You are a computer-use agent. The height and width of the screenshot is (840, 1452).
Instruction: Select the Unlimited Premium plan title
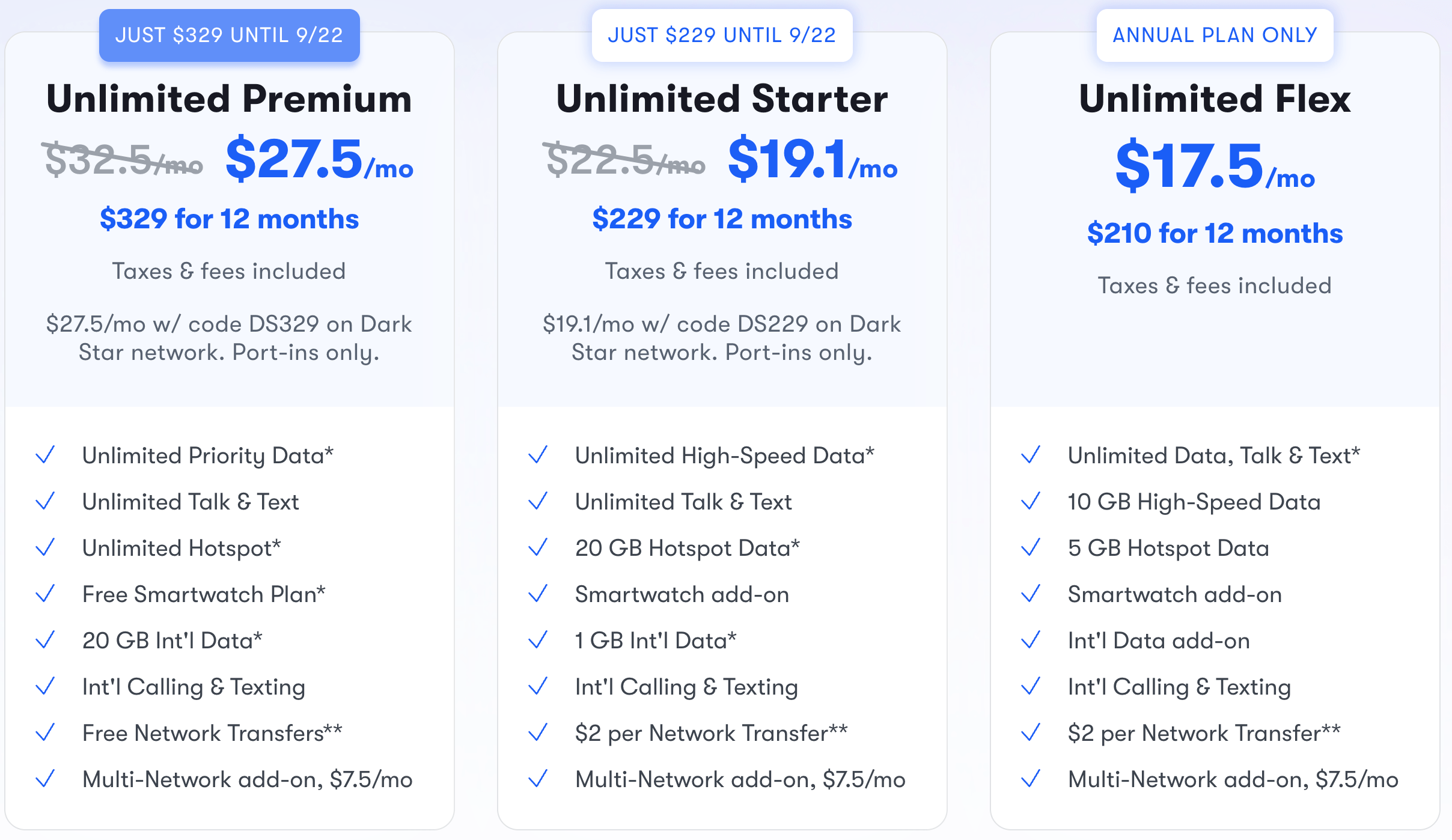click(229, 99)
